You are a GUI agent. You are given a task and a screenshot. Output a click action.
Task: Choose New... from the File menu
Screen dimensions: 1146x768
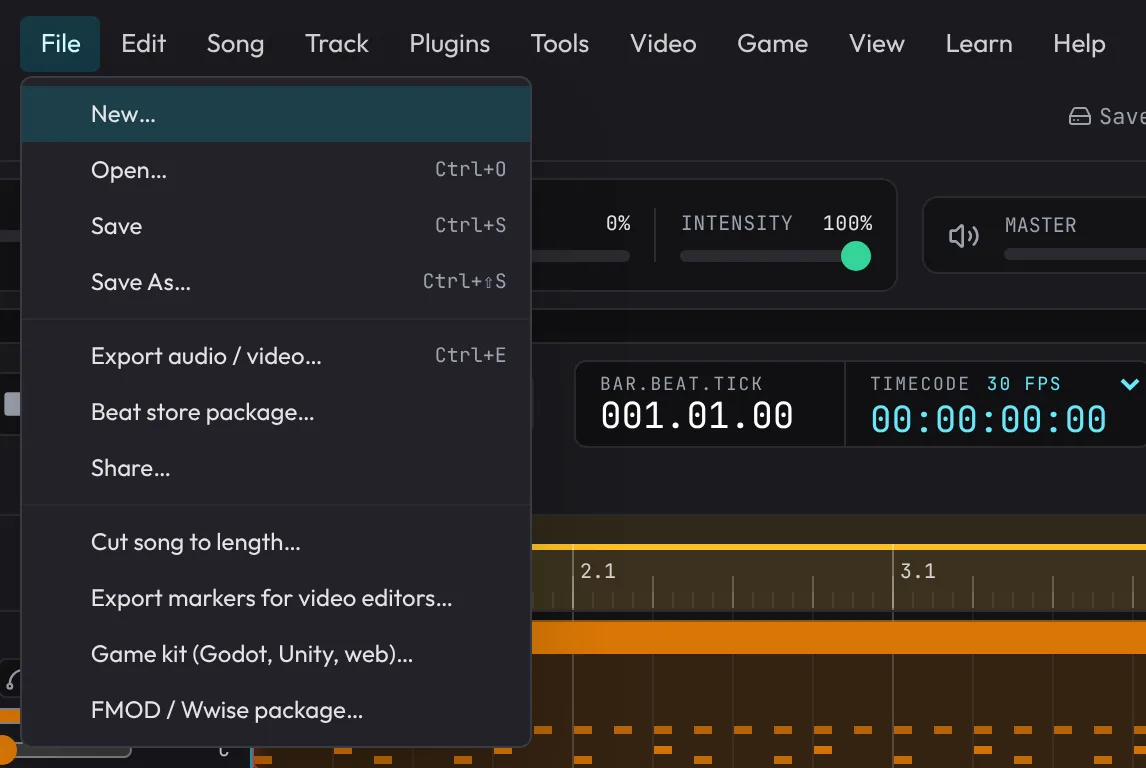pos(276,114)
